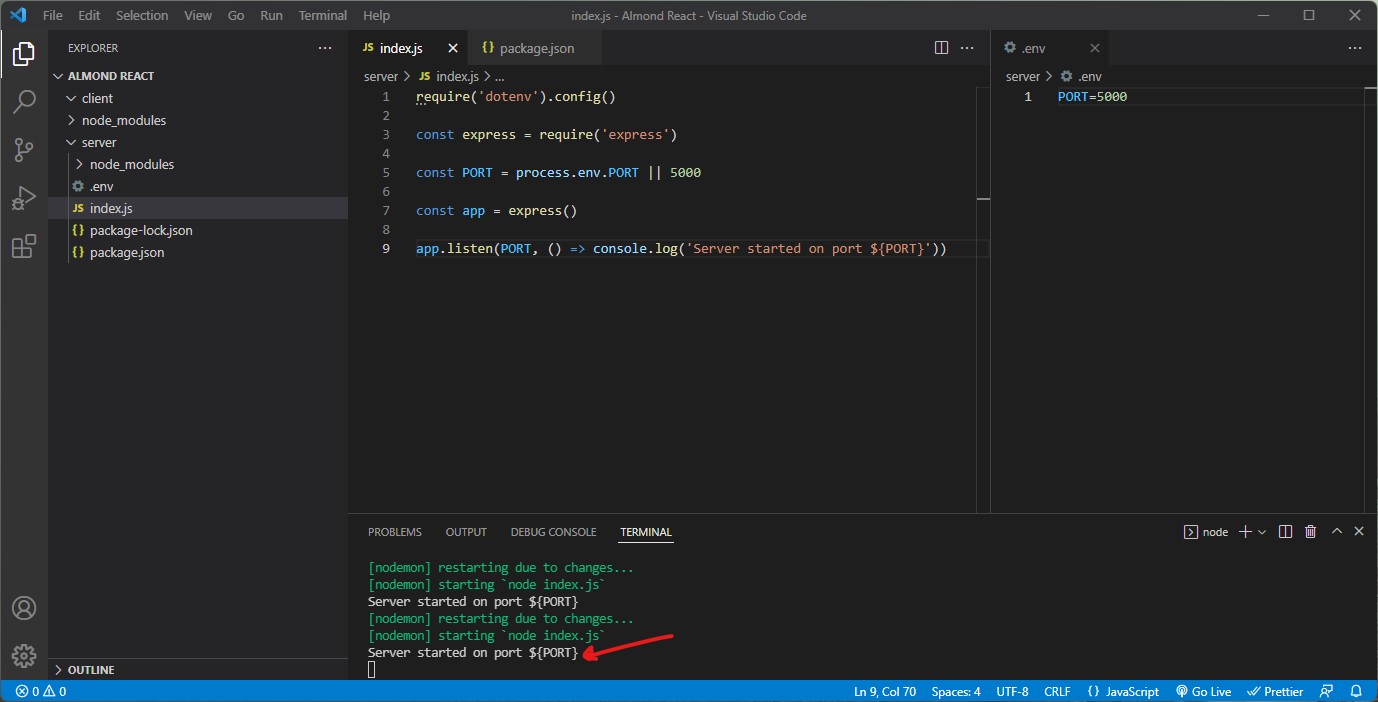
Task: Open notifications bell in the status bar
Action: tap(1355, 691)
